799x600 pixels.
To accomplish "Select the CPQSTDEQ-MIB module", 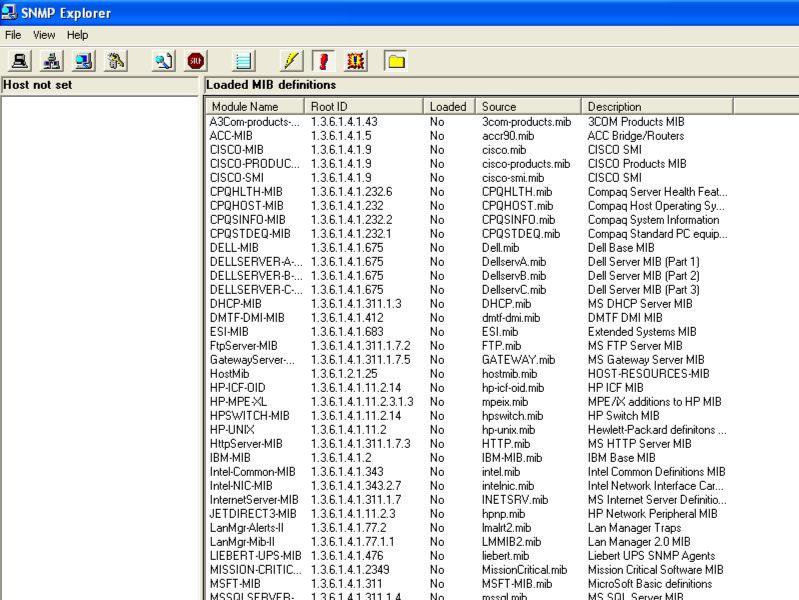I will pyautogui.click(x=250, y=234).
